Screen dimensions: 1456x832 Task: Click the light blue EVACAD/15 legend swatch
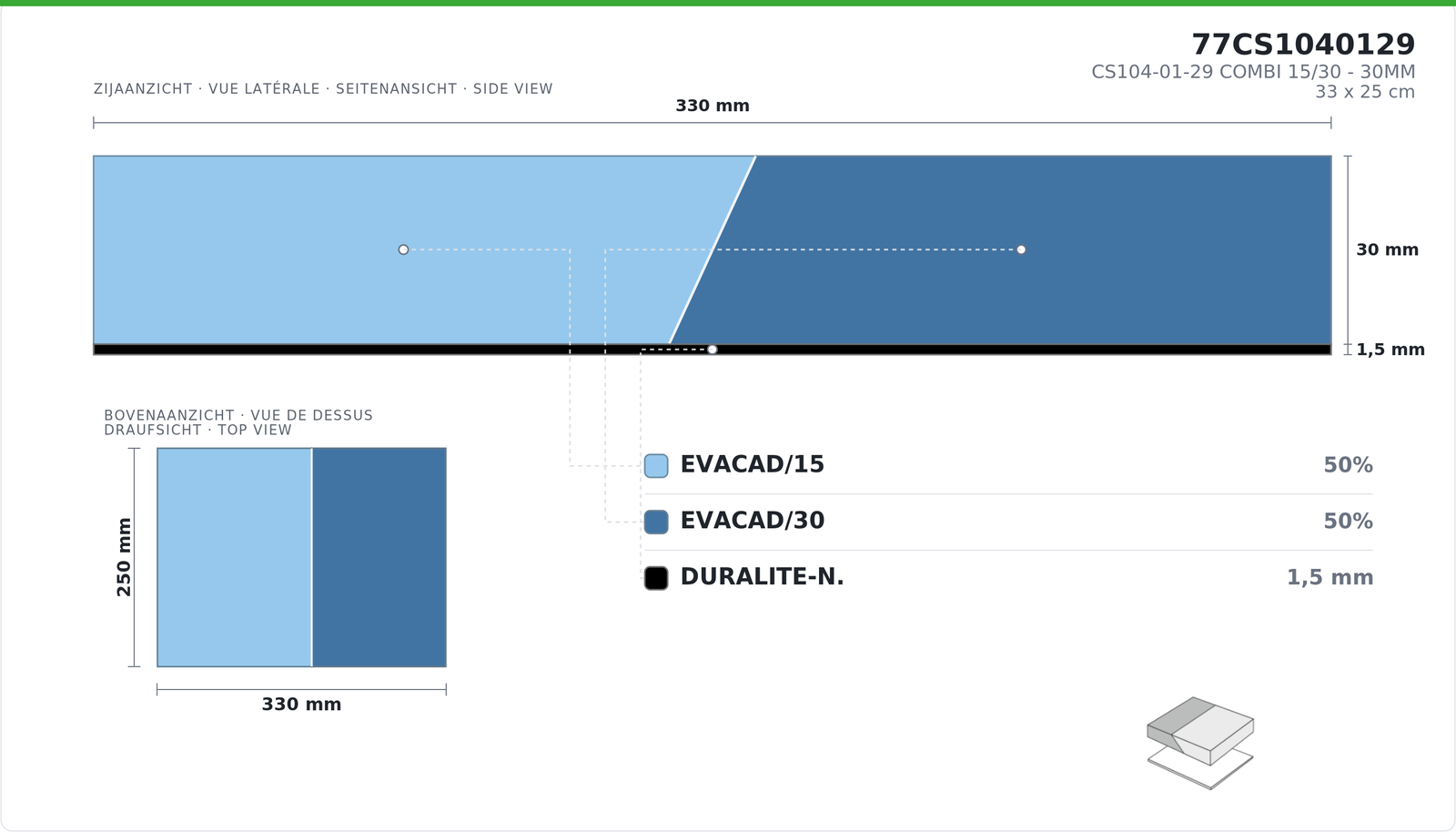(656, 466)
